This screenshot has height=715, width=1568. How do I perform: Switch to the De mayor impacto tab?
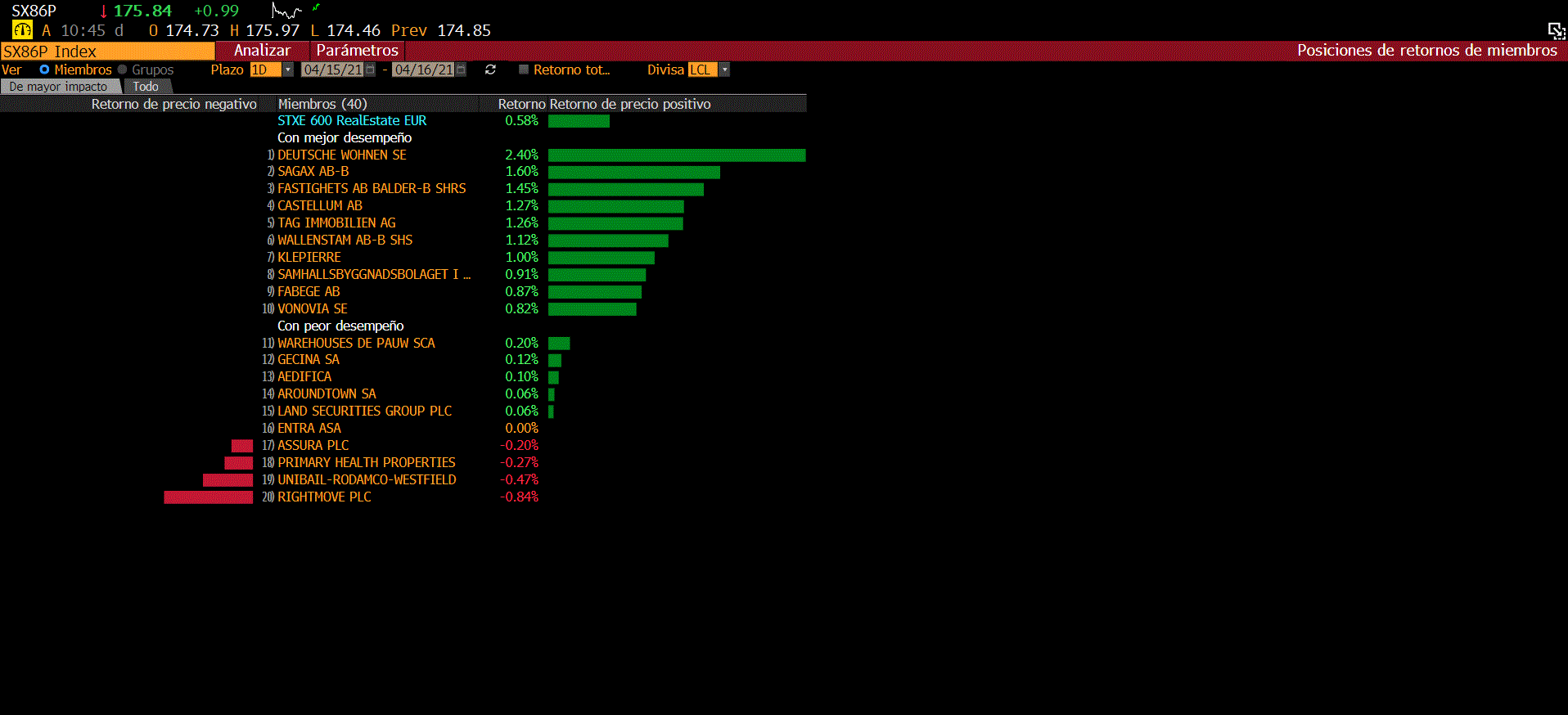[x=59, y=87]
